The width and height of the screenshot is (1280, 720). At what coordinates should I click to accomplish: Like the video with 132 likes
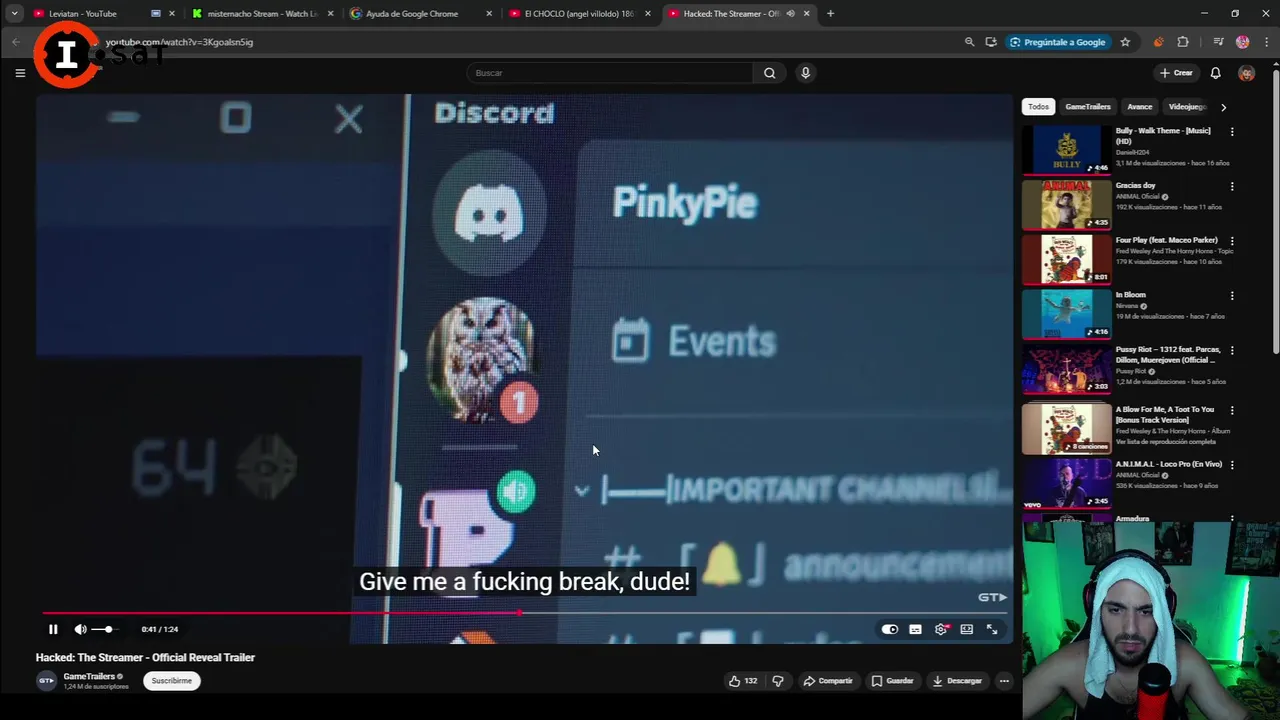click(743, 681)
